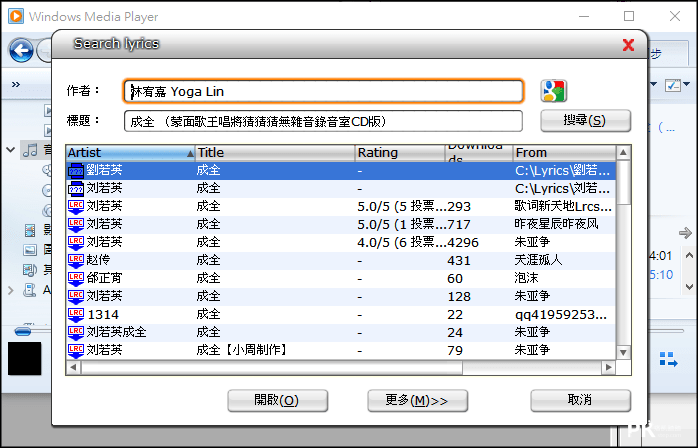Screen dimensions: 698x448
Task: Expand the bottom collapsed tree node in Media Player sidebar
Action: pos(11,291)
